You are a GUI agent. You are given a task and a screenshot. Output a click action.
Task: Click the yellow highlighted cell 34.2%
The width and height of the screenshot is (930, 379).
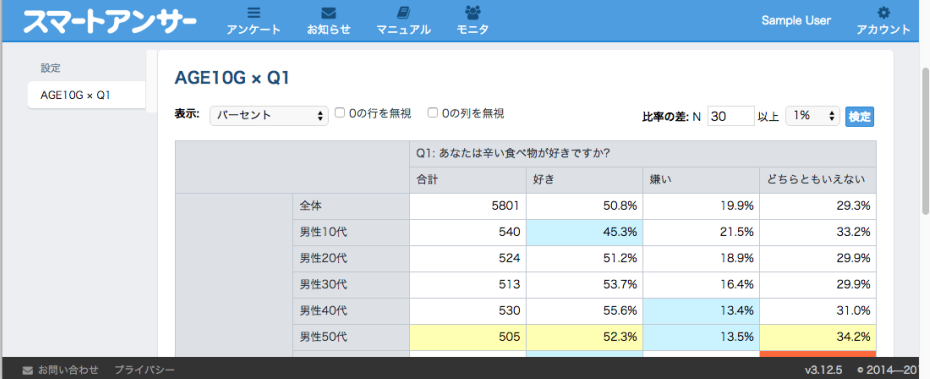(818, 337)
